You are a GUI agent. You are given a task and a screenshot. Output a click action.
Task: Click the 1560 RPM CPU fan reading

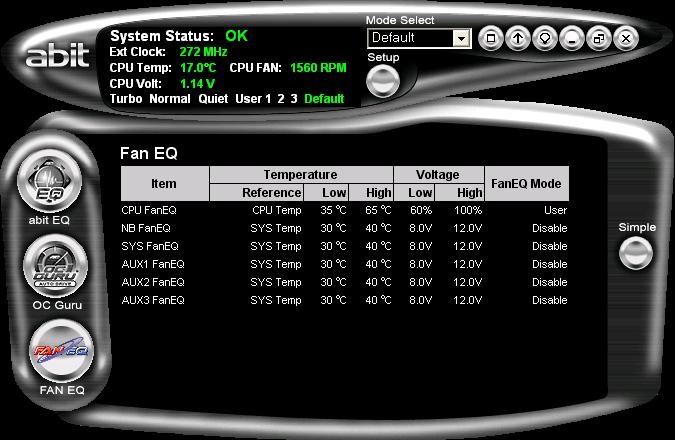point(318,68)
